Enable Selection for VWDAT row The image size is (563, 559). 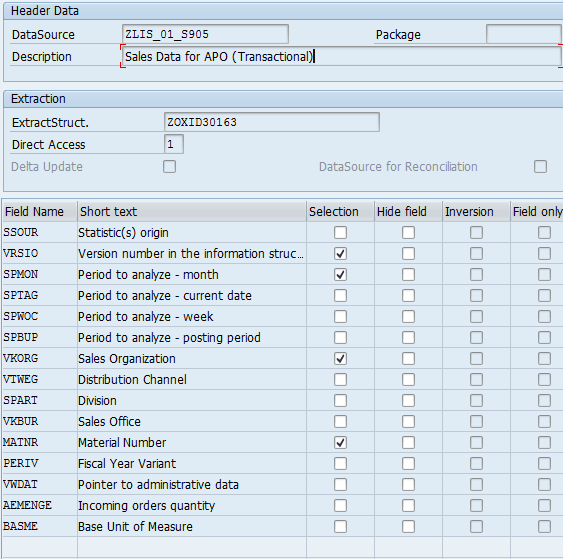pyautogui.click(x=340, y=485)
